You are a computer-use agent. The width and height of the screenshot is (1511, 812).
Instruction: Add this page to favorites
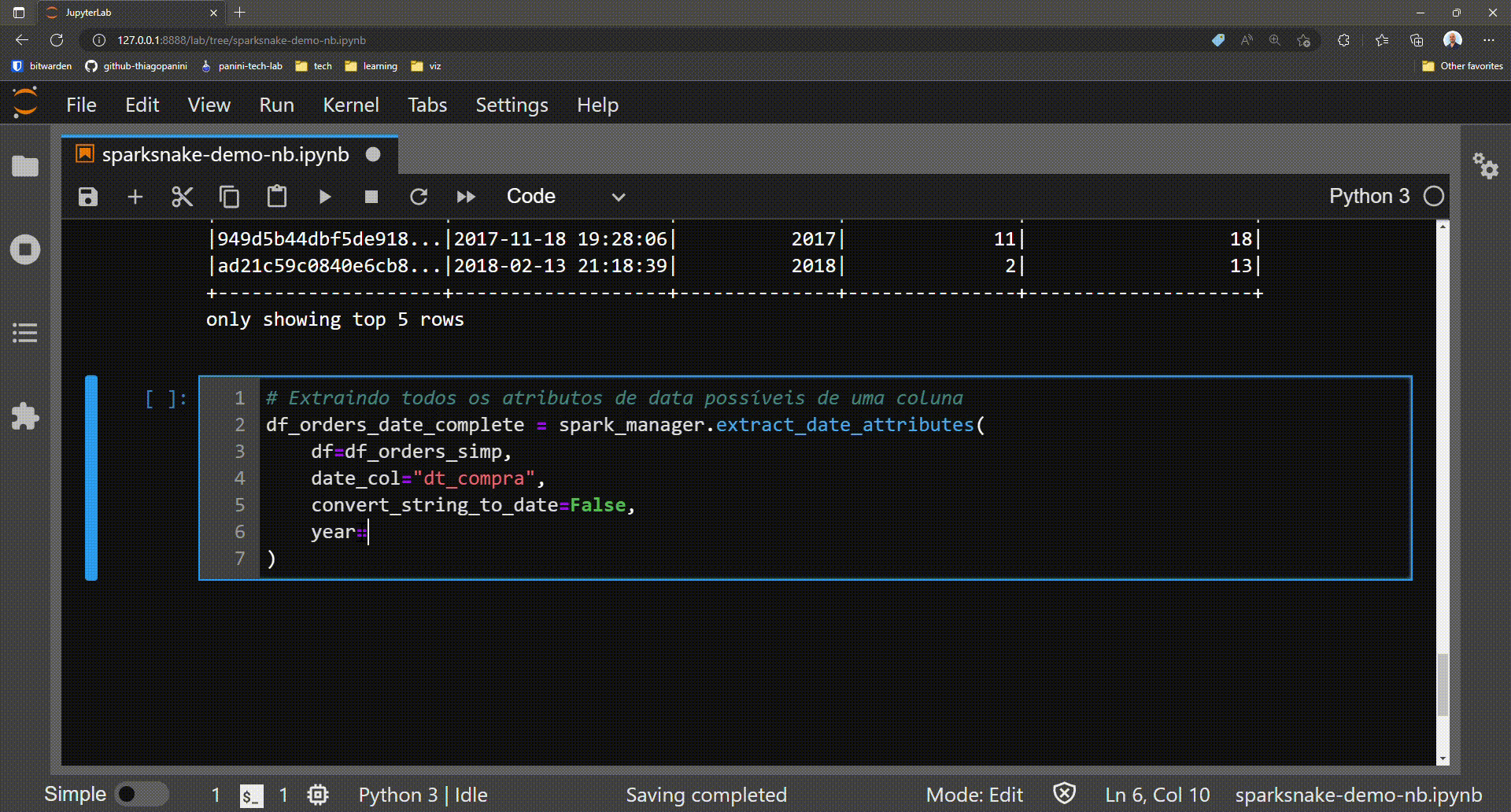click(x=1304, y=40)
